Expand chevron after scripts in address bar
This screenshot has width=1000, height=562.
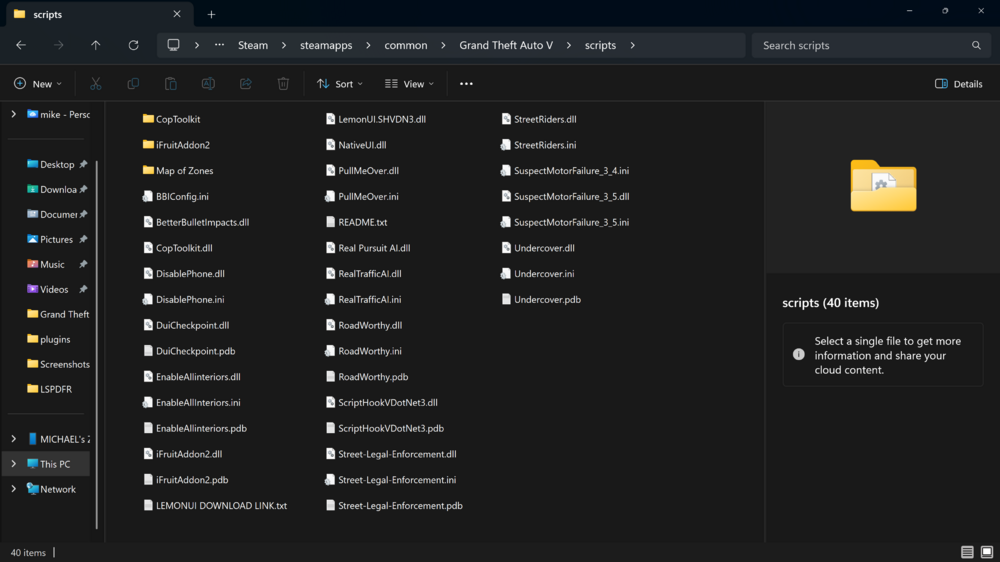(x=633, y=45)
